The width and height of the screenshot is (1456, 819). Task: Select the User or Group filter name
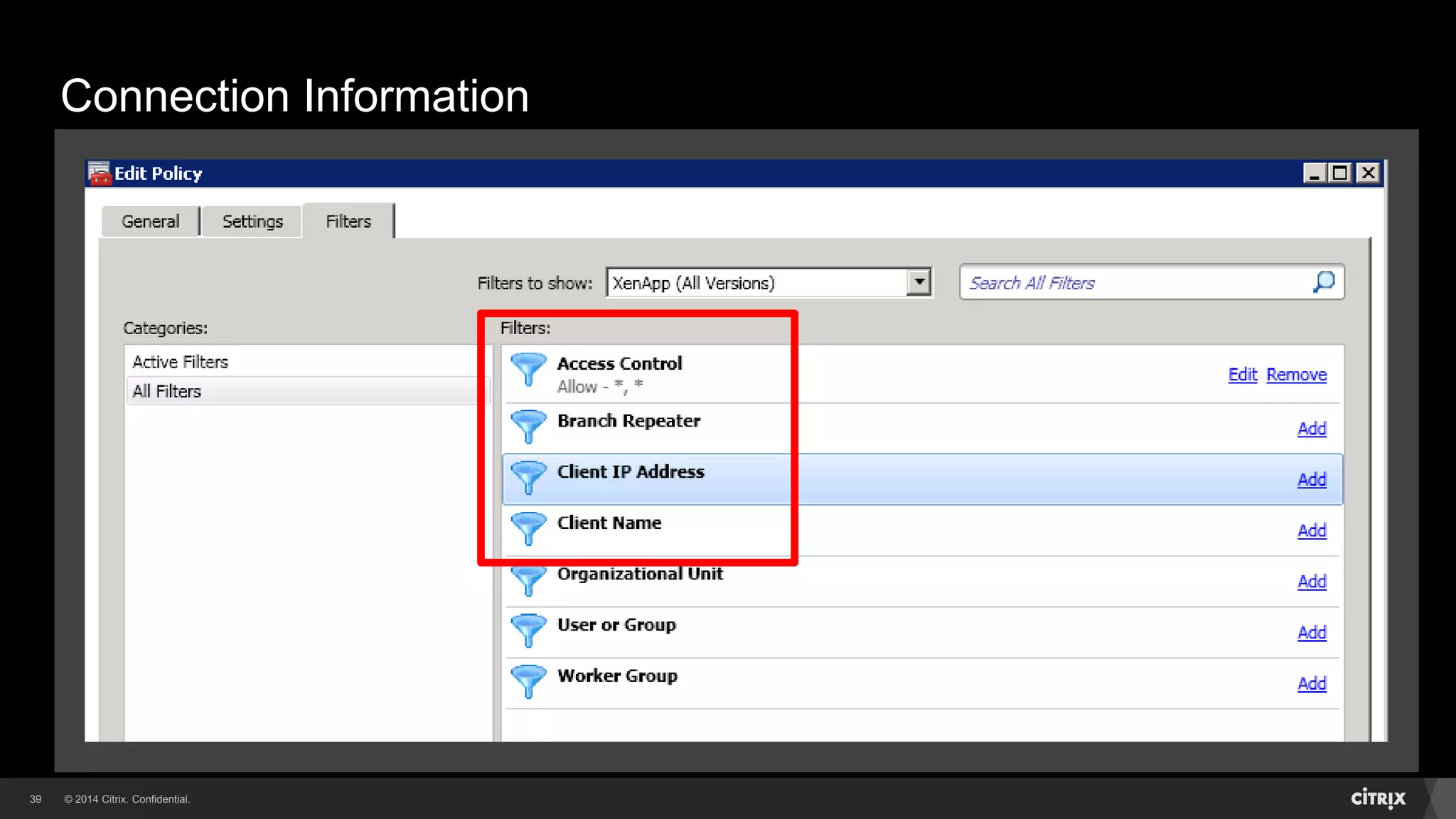coord(616,625)
